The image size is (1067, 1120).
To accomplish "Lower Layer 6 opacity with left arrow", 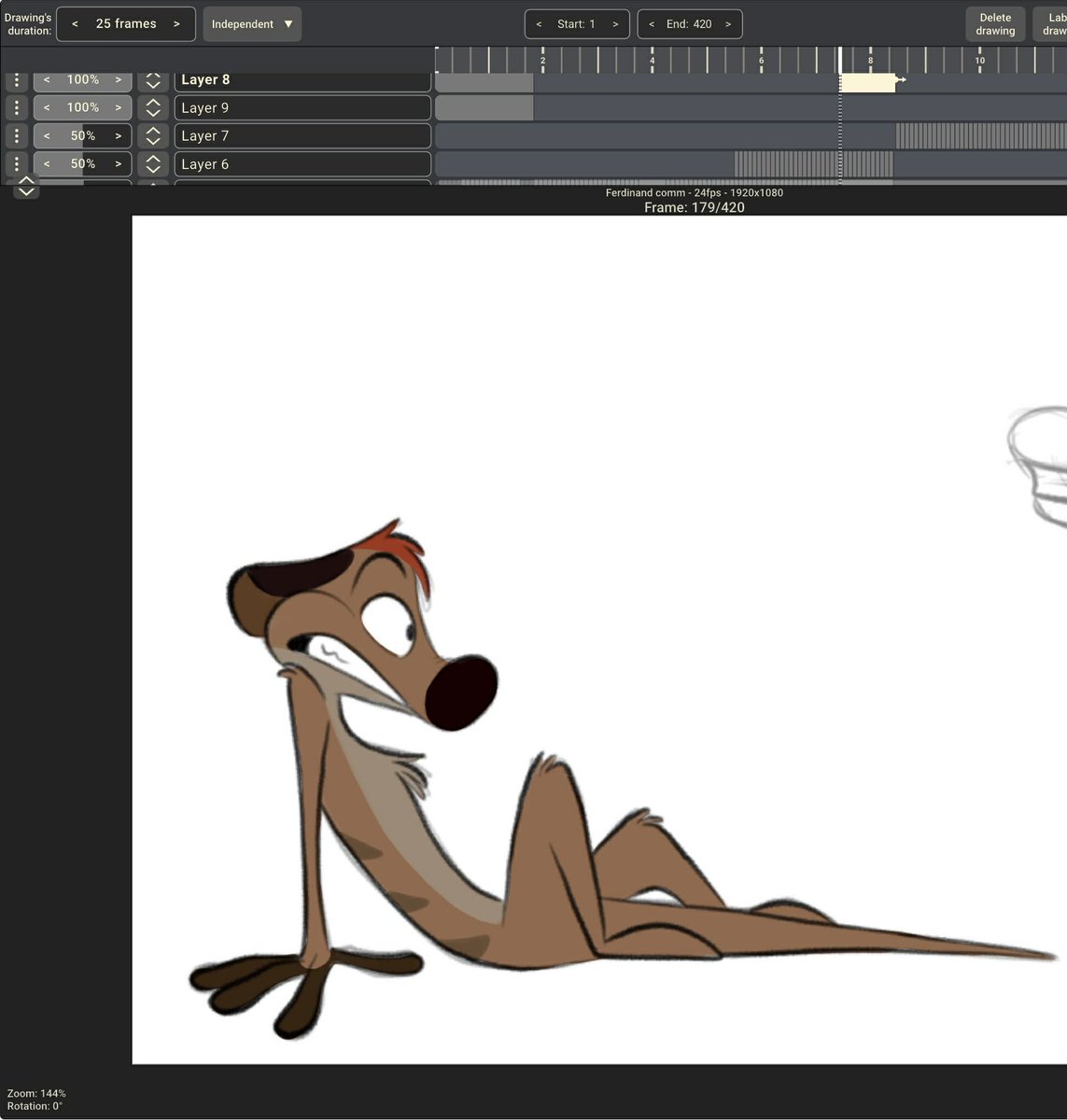I will pos(47,163).
